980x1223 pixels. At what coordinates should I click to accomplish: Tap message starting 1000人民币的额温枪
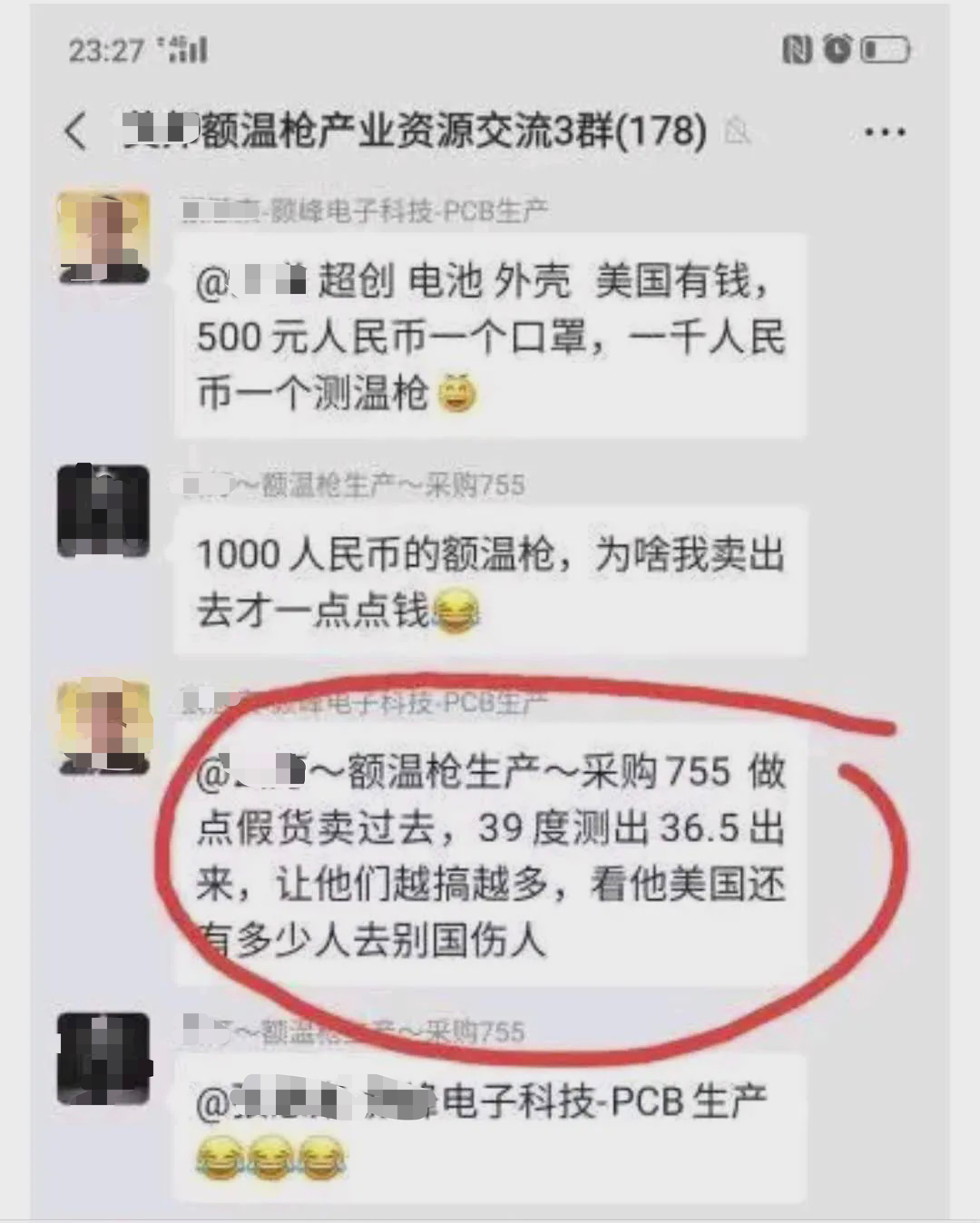click(490, 582)
